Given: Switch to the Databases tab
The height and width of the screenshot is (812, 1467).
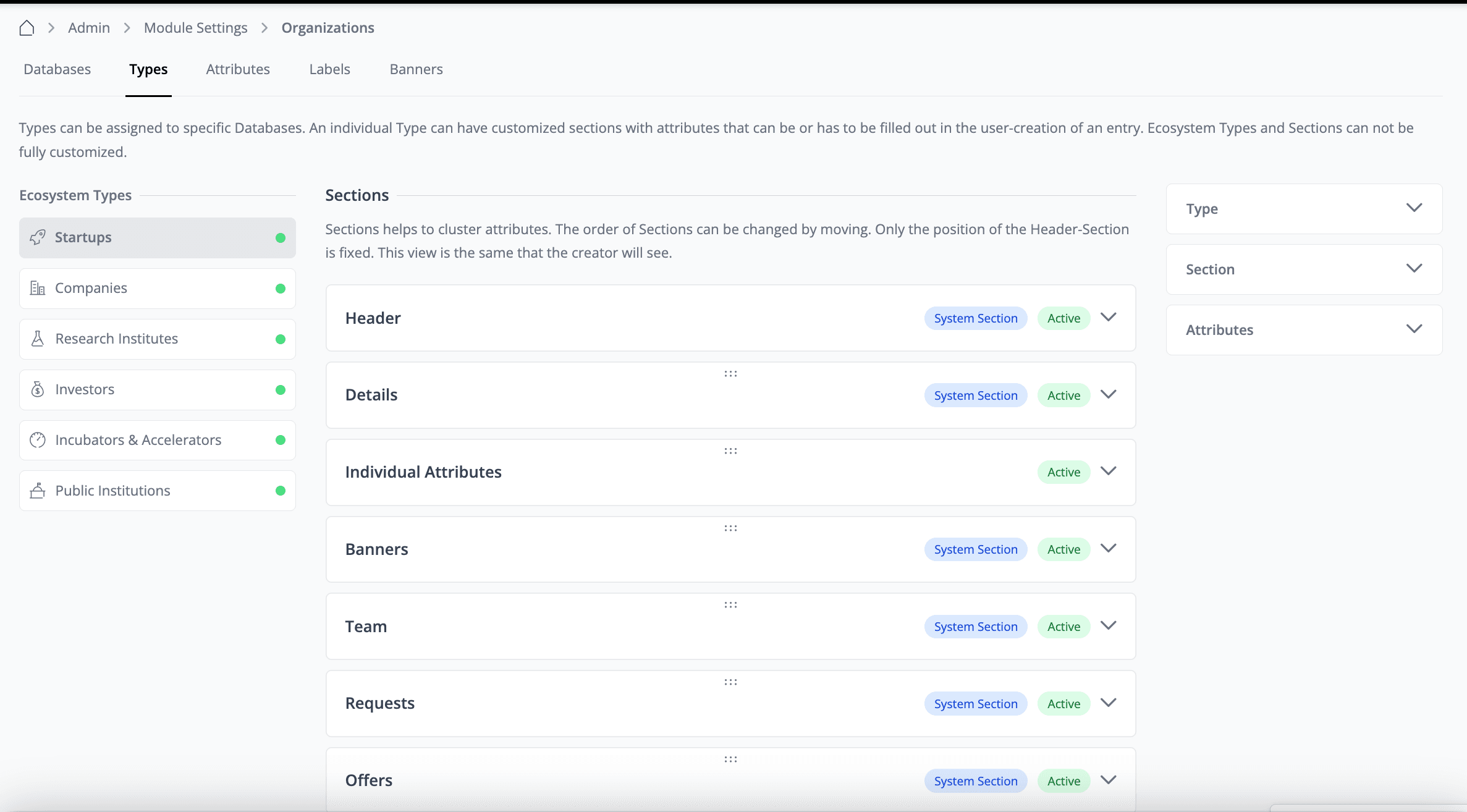Looking at the screenshot, I should 57,69.
